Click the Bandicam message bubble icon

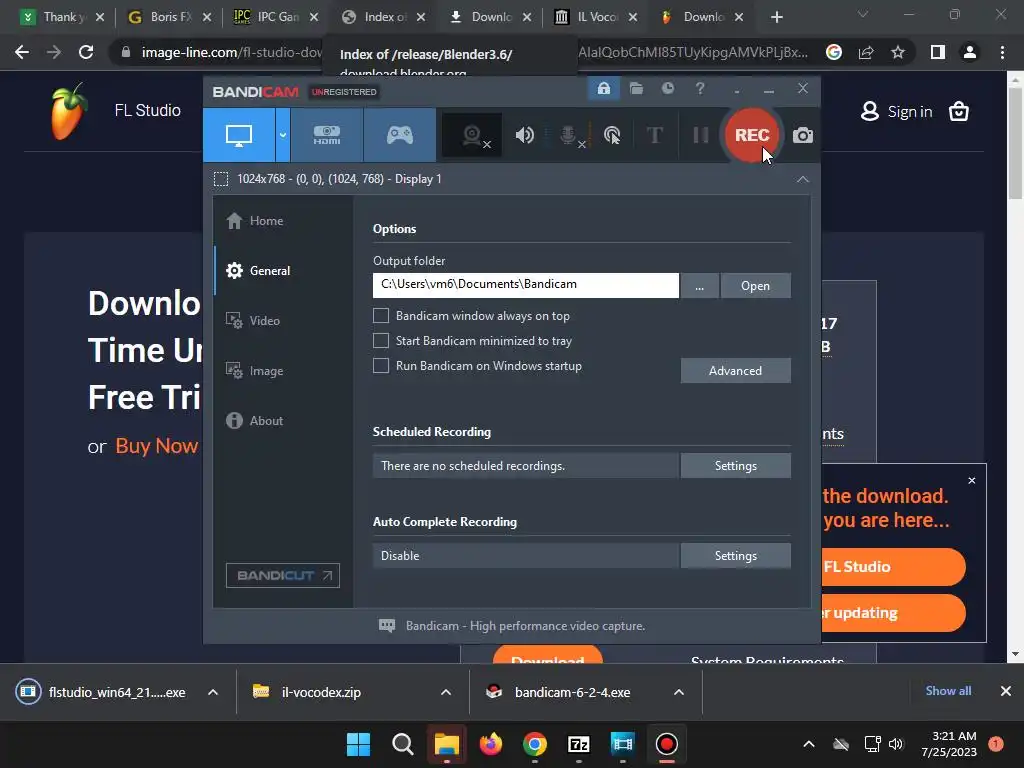(387, 626)
